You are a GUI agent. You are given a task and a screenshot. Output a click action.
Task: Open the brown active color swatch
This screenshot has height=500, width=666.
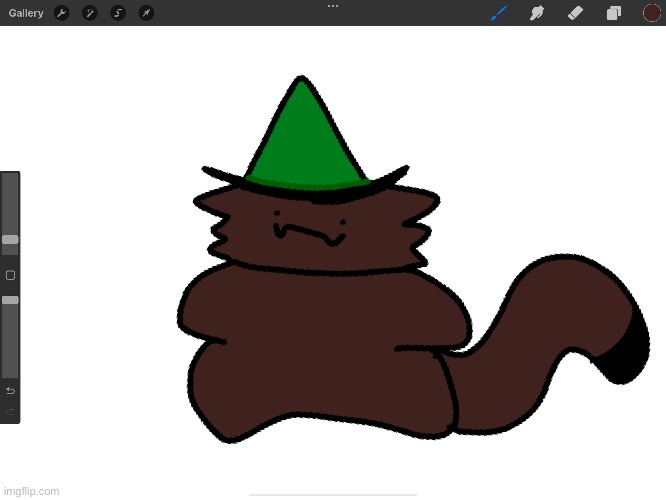point(652,13)
